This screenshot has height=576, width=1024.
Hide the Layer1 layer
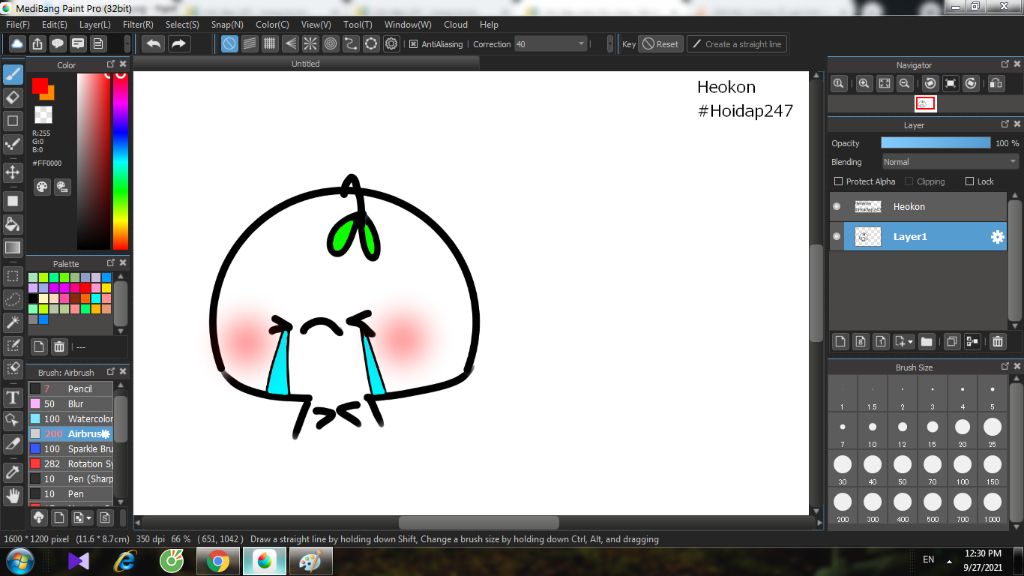837,236
